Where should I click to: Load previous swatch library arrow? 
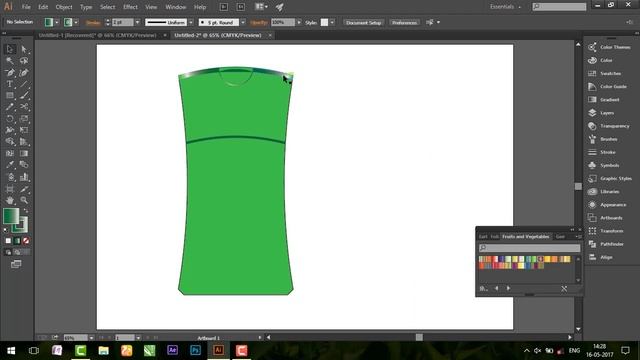click(496, 288)
